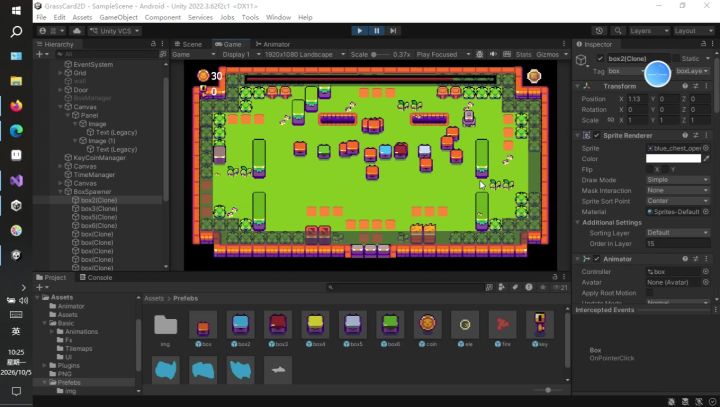
Task: Adjust the Game view Scale slider
Action: tap(380, 54)
